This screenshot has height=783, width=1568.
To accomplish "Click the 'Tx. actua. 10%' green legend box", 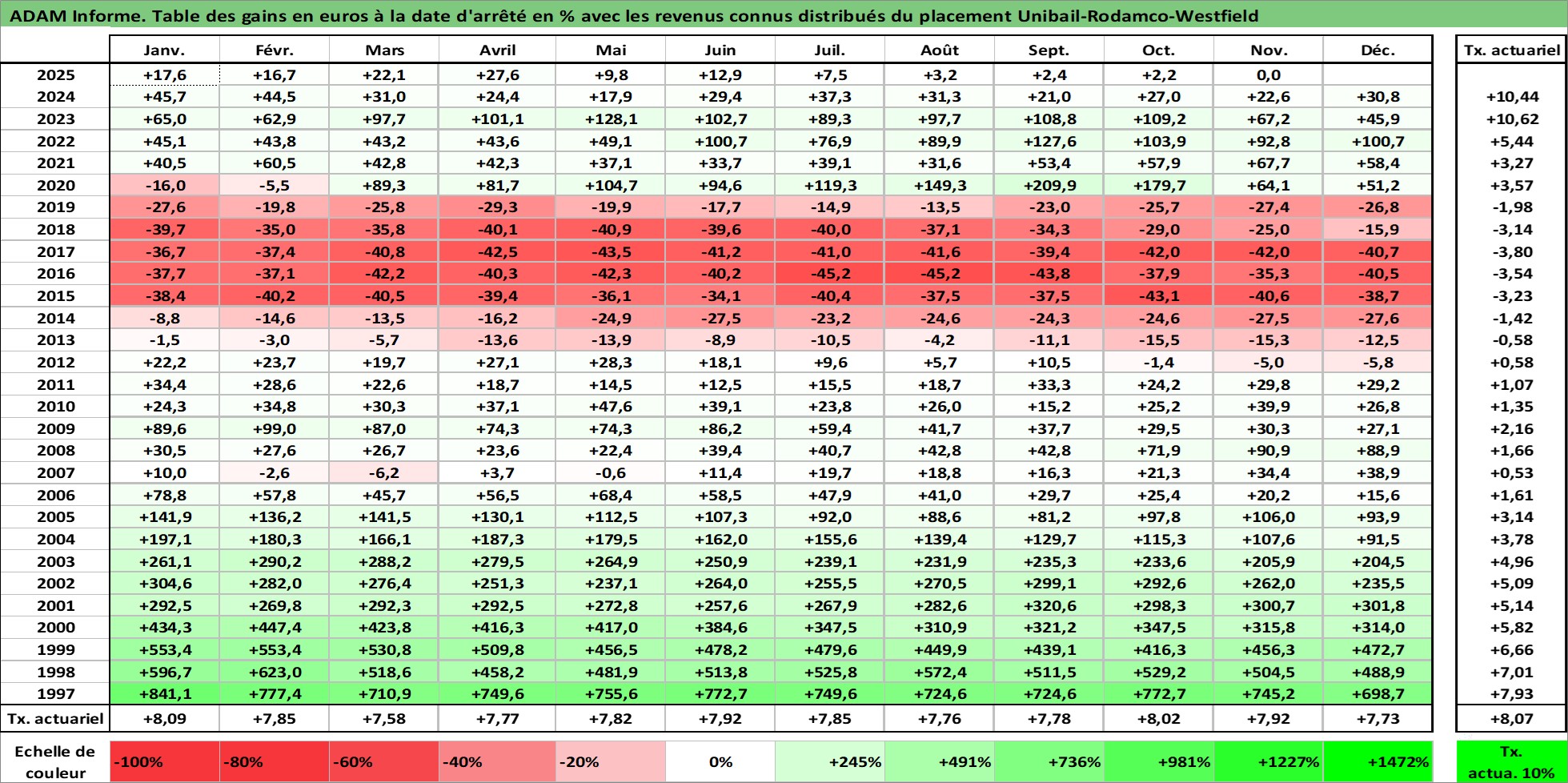I will 1511,761.
